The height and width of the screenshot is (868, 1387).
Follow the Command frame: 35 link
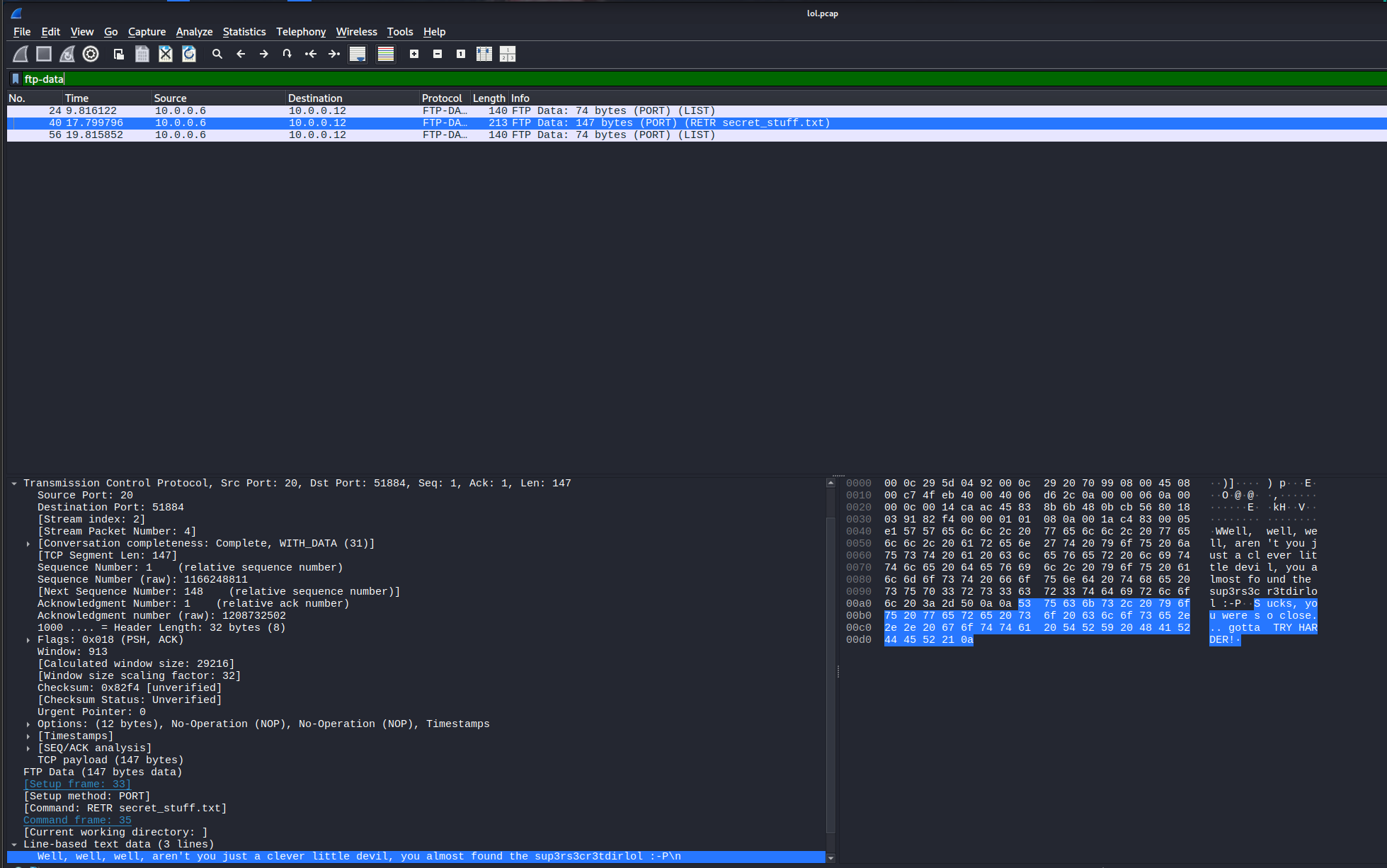(x=77, y=820)
